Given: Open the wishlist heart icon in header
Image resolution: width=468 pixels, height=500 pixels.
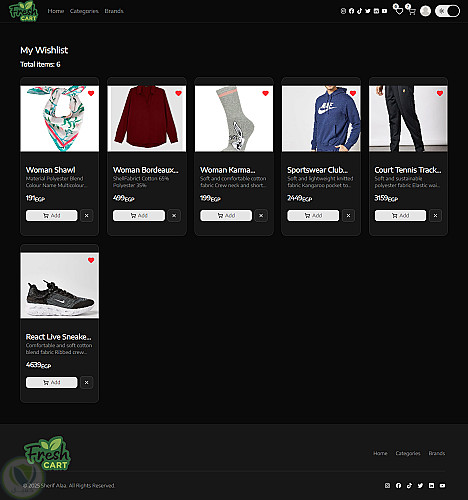Looking at the screenshot, I should pos(398,10).
